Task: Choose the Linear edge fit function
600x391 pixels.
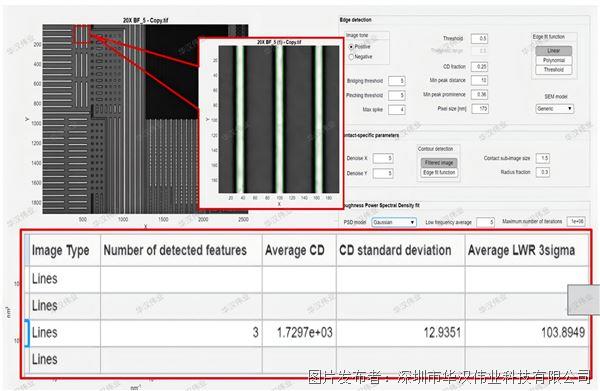Action: tap(553, 51)
